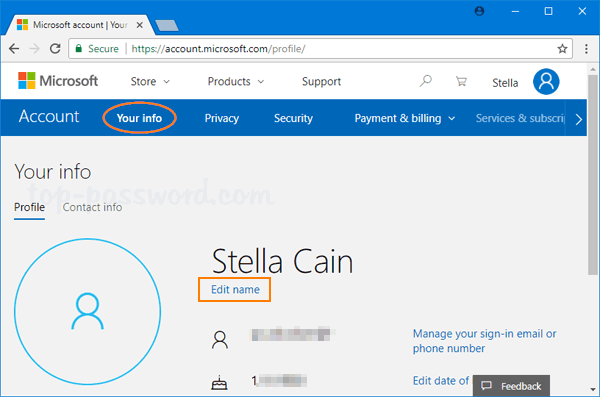Click the Stella account avatar icon

pos(546,82)
